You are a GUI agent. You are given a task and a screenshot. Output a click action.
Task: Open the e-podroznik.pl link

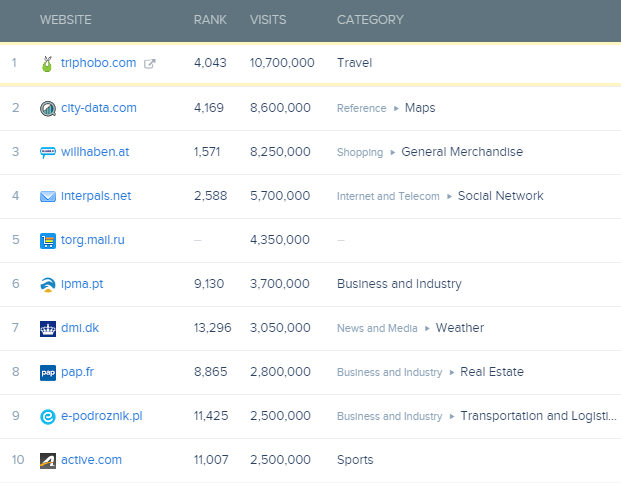(101, 416)
